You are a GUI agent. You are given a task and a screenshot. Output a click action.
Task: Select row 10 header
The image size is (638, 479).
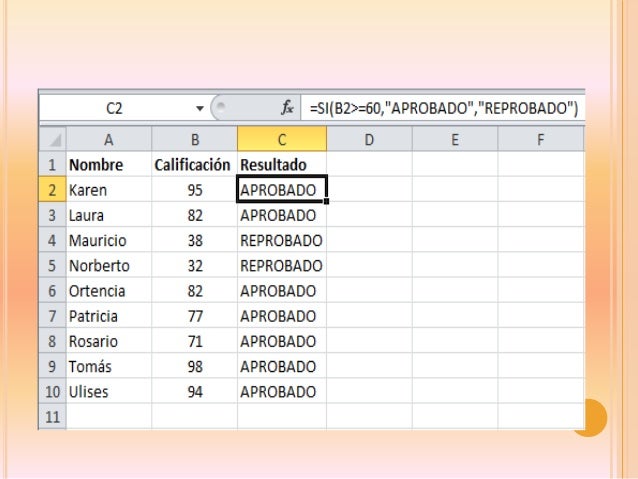point(52,392)
